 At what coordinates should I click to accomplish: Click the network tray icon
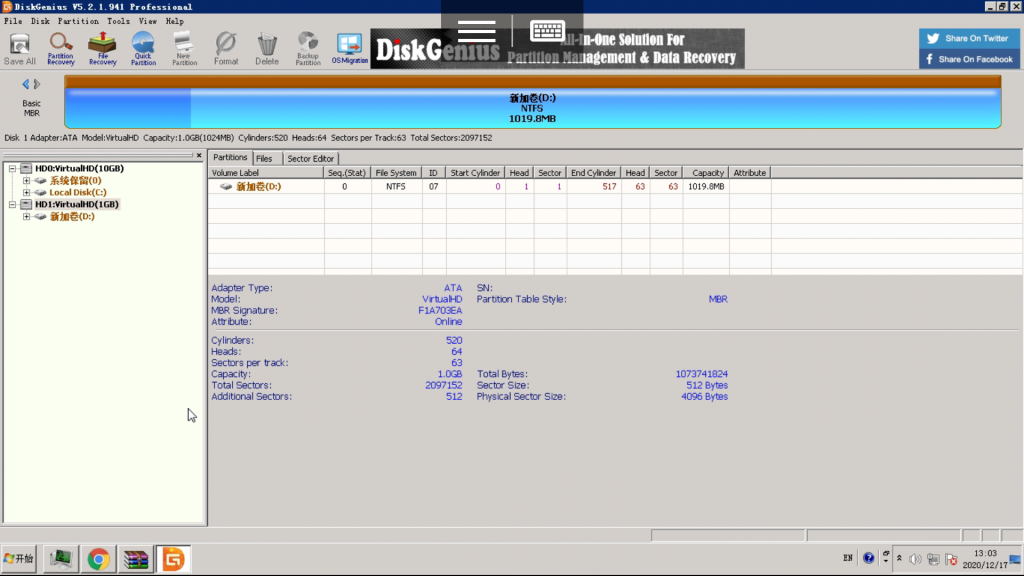click(x=933, y=559)
